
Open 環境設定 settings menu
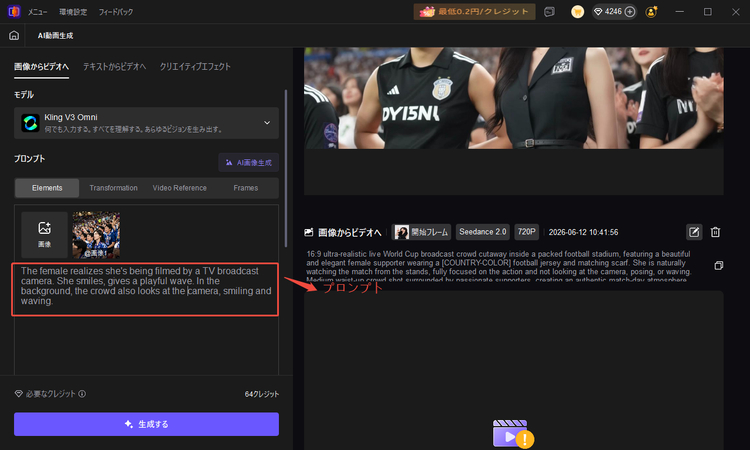[73, 12]
